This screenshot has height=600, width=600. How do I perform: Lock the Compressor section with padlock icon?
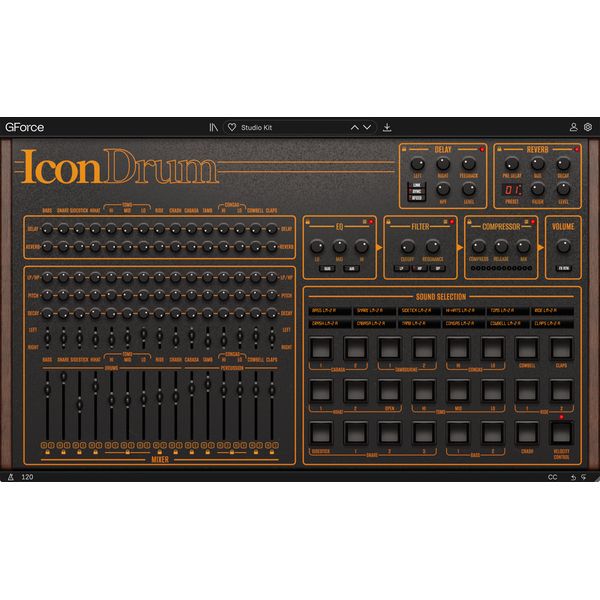click(469, 222)
